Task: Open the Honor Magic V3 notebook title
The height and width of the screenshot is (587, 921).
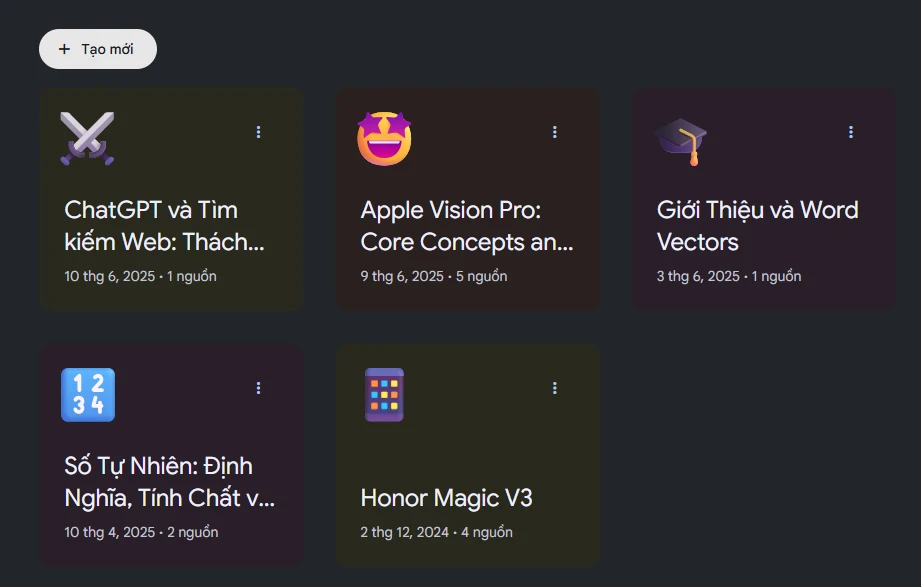Action: [446, 498]
